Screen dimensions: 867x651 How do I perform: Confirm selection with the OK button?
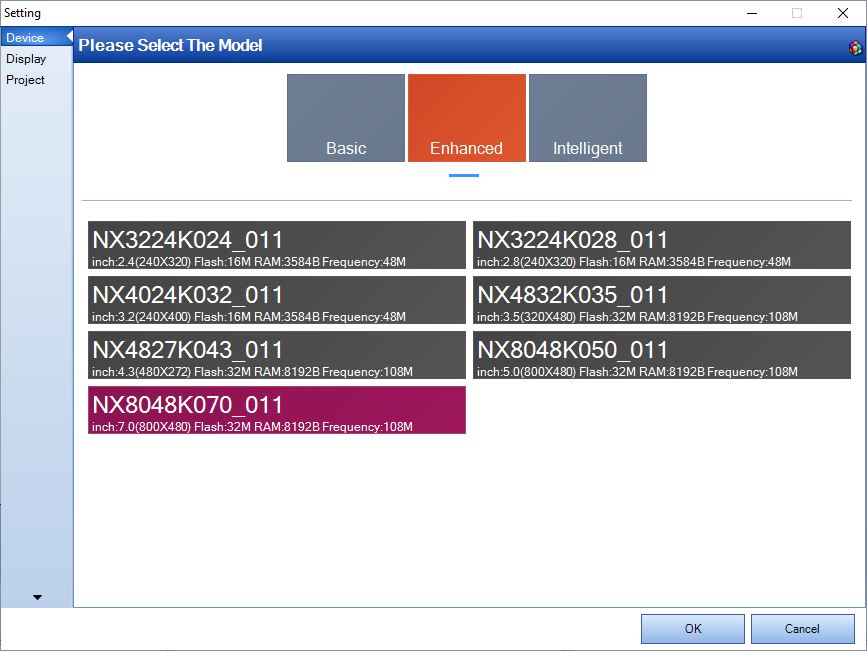tap(692, 629)
